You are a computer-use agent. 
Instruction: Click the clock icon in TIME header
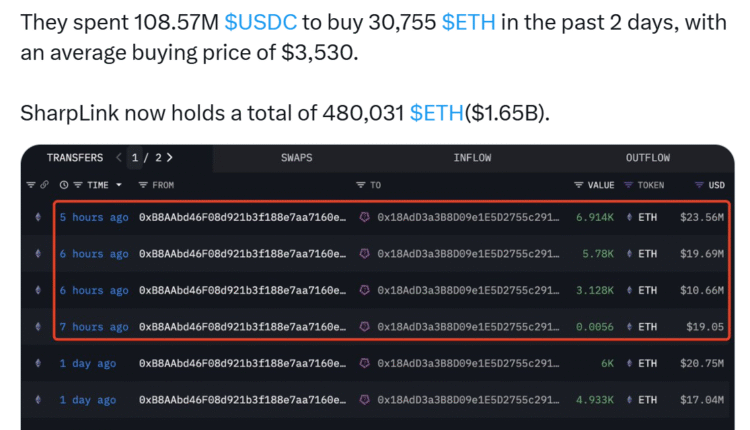pyautogui.click(x=64, y=185)
